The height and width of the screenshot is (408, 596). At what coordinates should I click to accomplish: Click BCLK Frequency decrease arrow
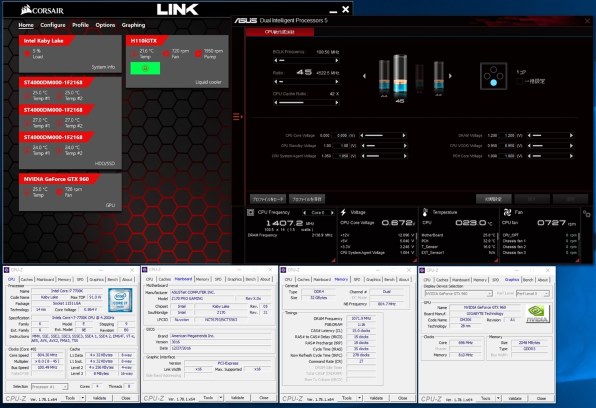pyautogui.click(x=276, y=60)
